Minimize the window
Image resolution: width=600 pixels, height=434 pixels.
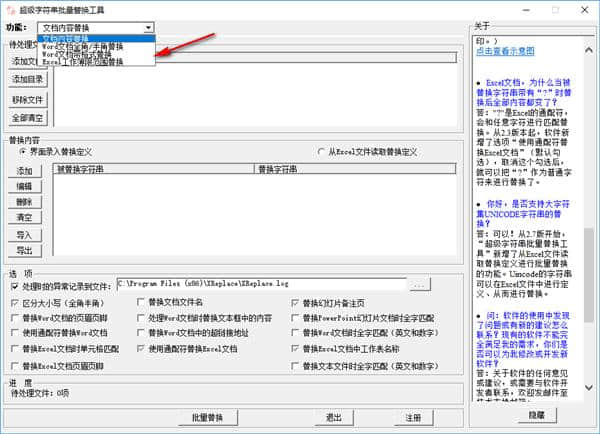click(x=526, y=10)
